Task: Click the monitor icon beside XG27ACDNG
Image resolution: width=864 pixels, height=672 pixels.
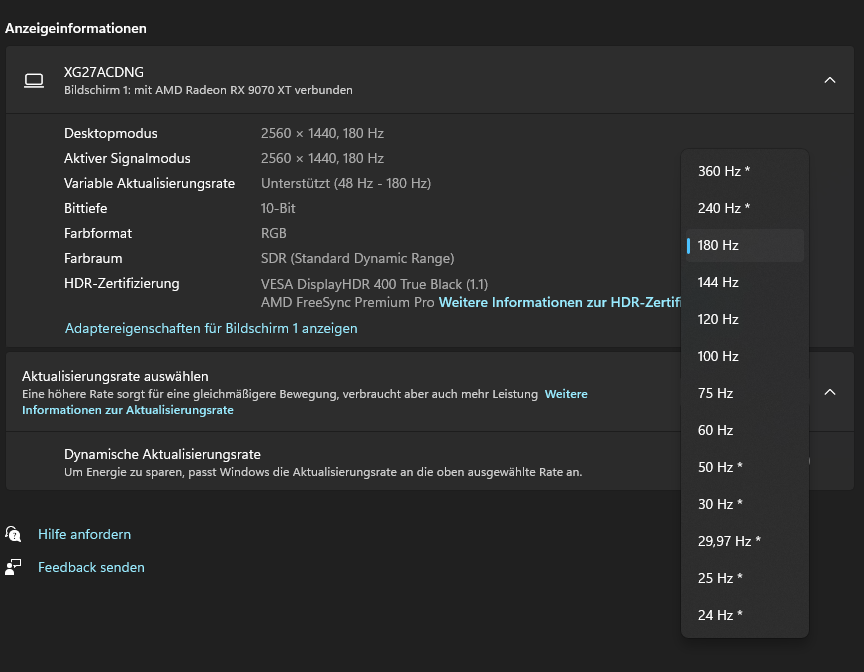Action: coord(34,80)
